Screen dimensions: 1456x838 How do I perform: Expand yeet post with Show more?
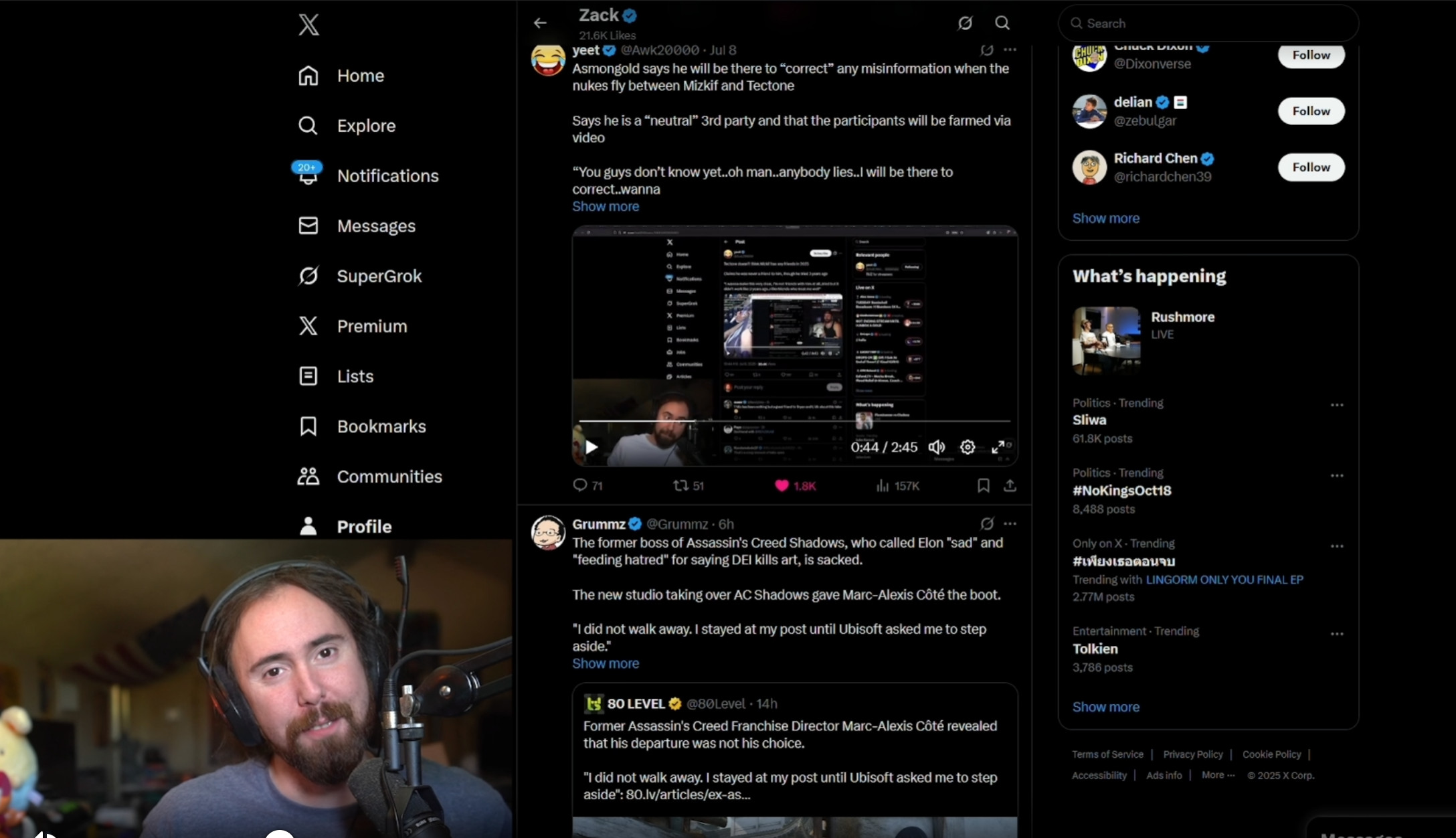pos(606,207)
